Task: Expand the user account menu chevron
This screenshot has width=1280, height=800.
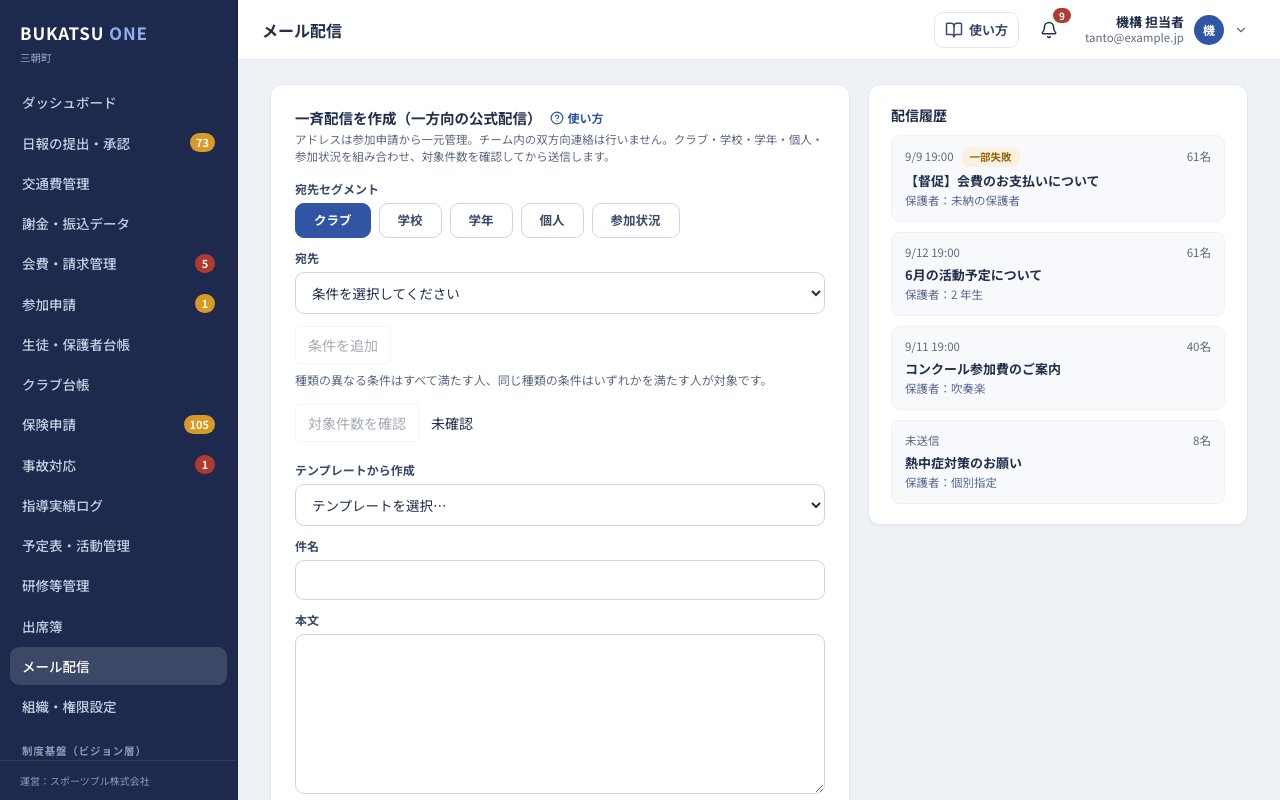Action: pos(1241,30)
